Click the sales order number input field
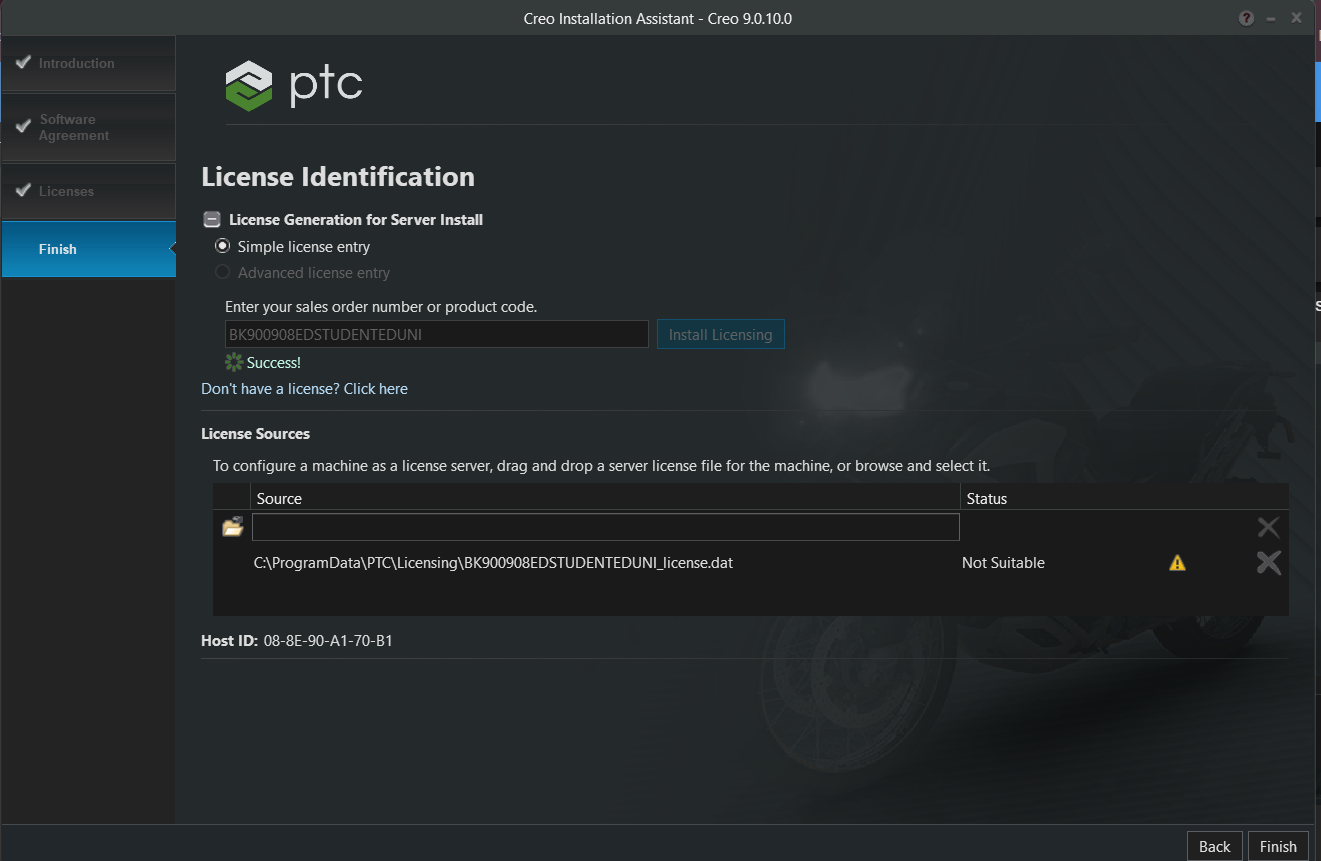1321x861 pixels. (437, 334)
